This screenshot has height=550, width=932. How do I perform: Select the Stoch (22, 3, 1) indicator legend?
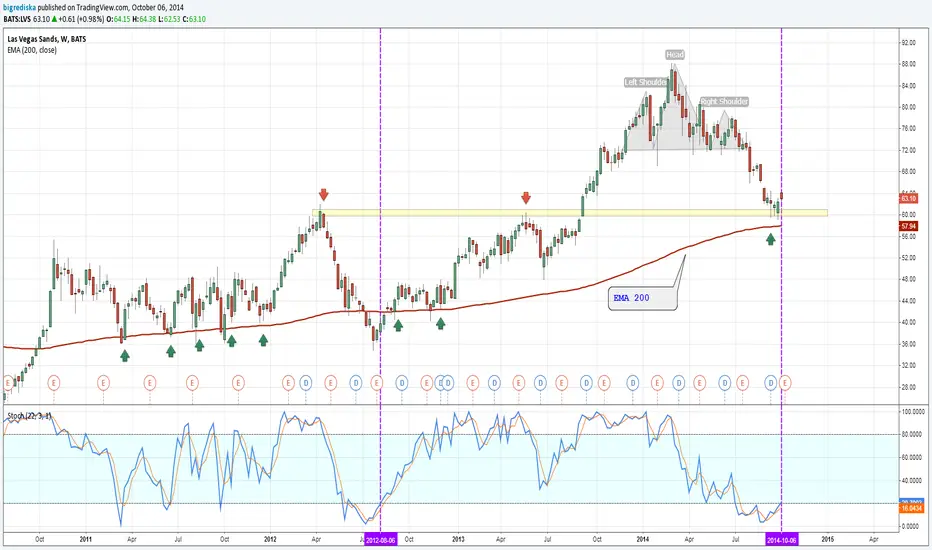(29, 416)
